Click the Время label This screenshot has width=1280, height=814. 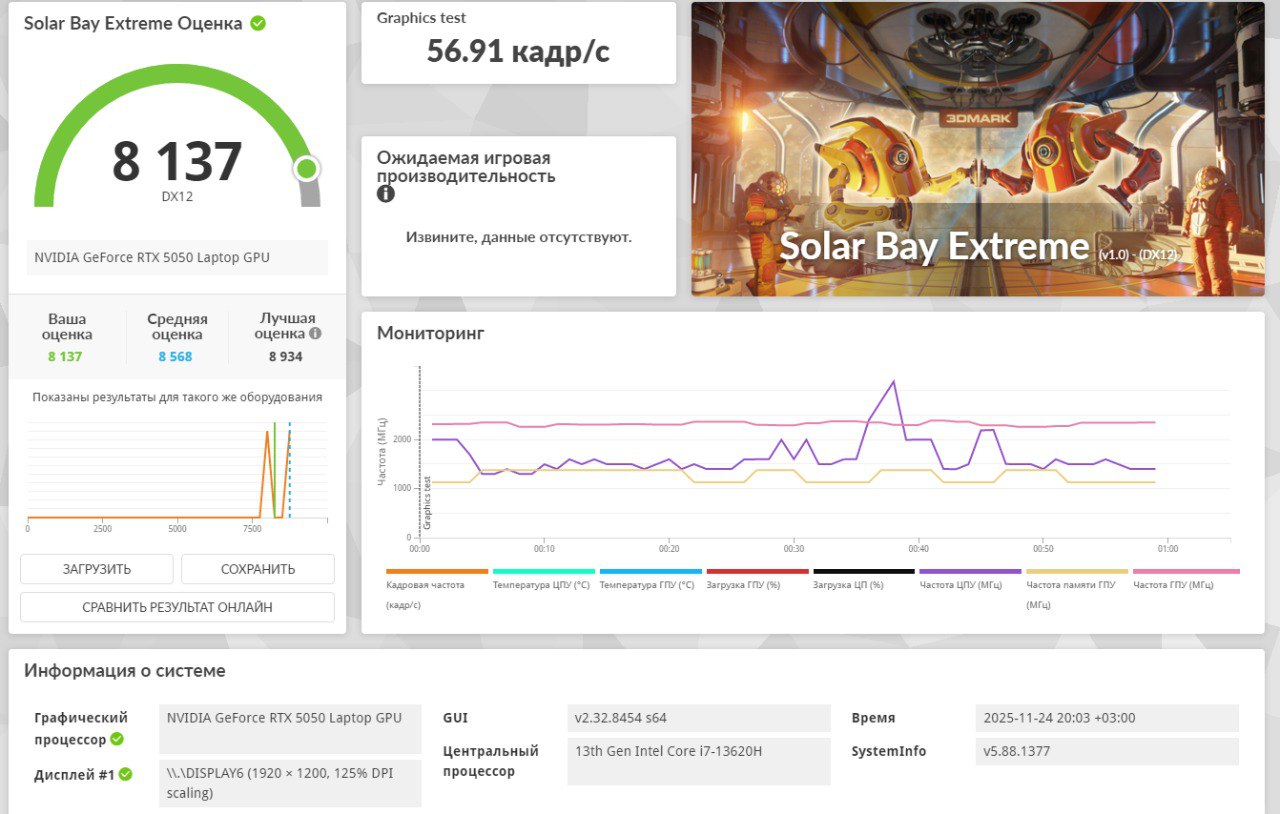pos(873,718)
